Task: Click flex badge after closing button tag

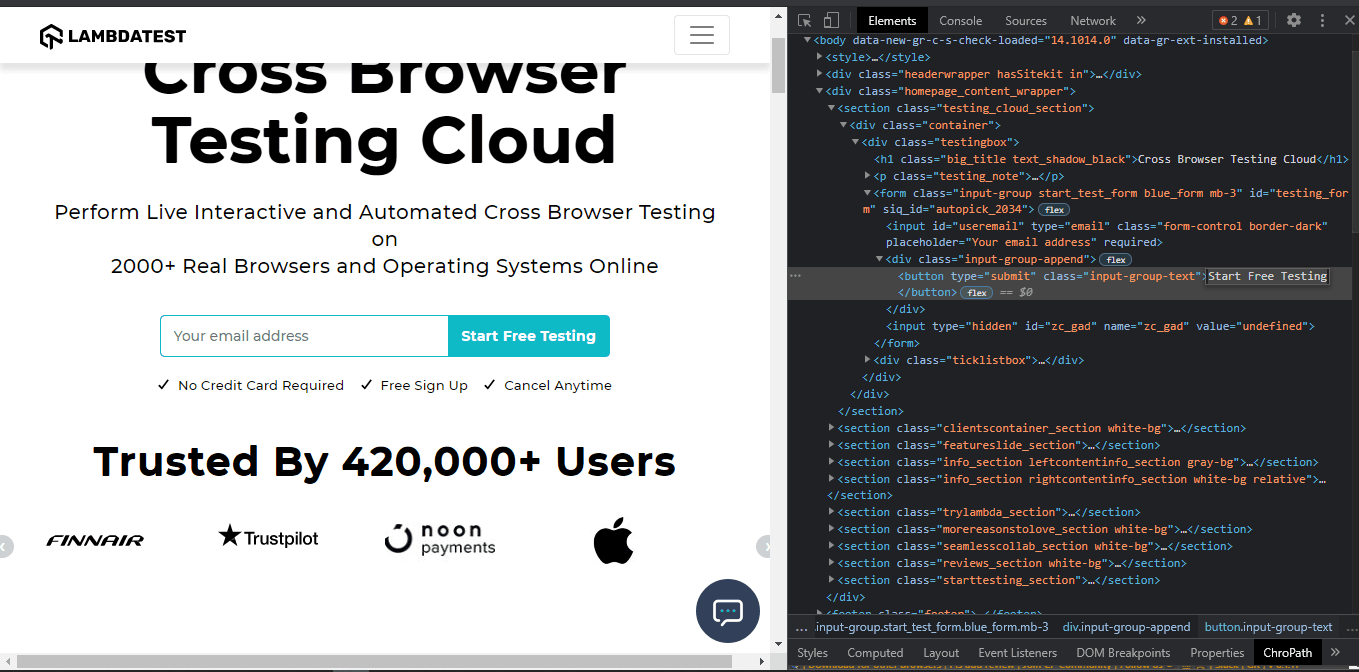Action: [x=975, y=293]
